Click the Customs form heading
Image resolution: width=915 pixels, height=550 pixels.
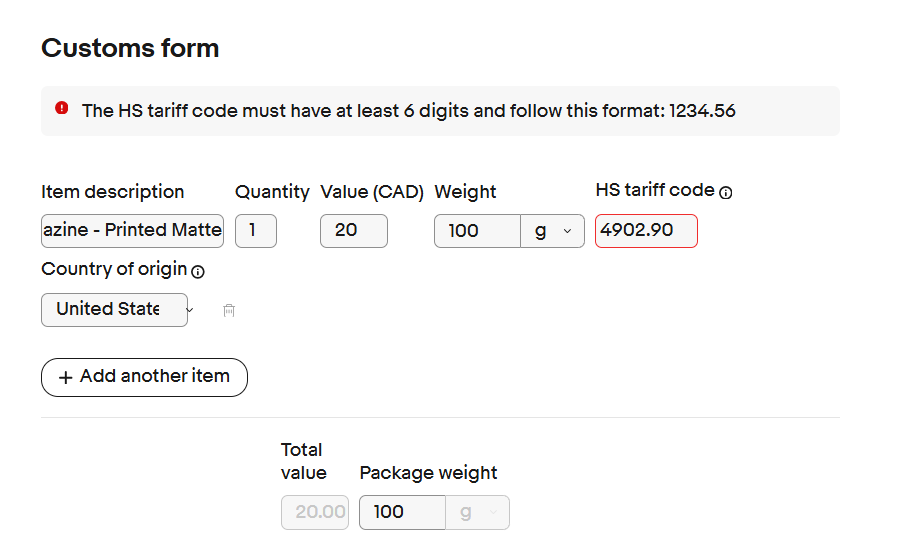point(130,48)
